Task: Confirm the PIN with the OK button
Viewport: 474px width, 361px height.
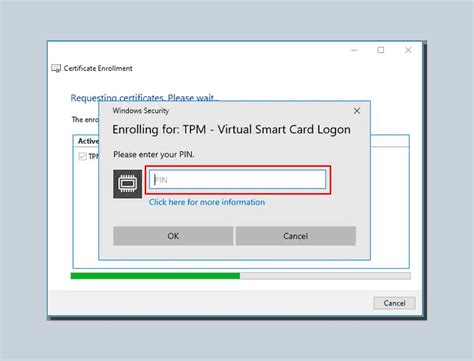Action: [173, 236]
